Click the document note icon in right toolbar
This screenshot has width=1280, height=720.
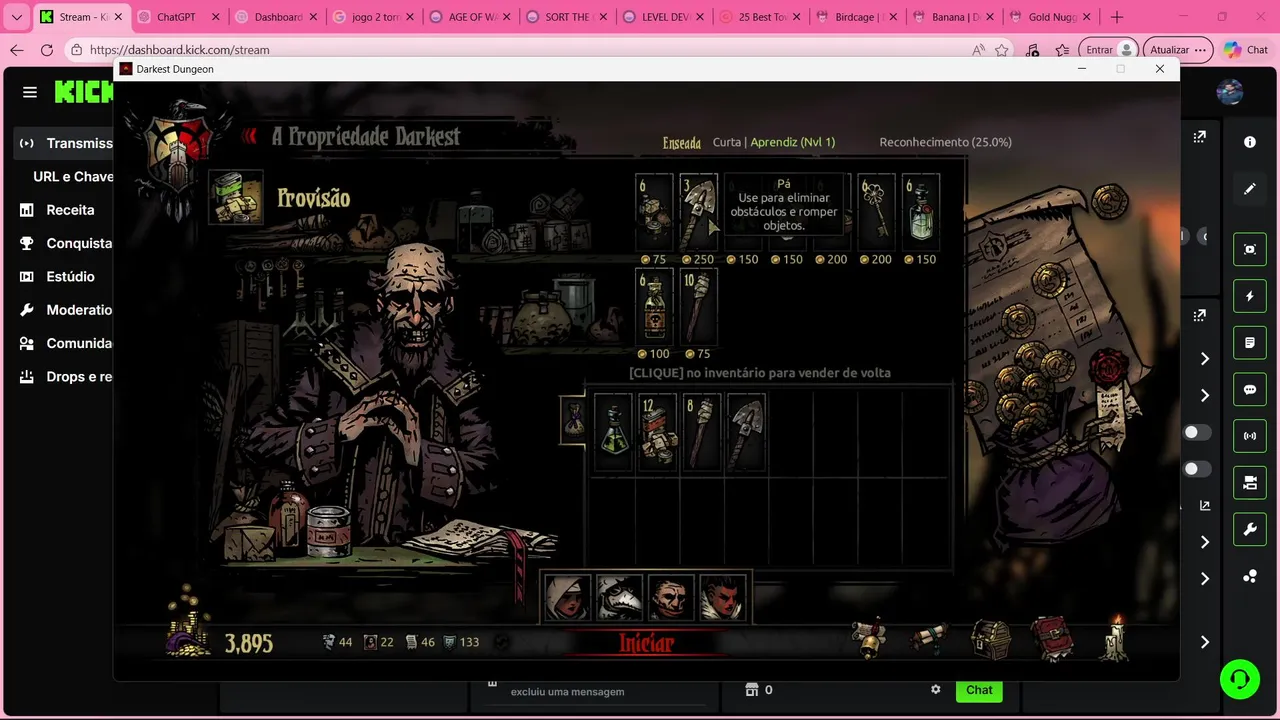tap(1250, 343)
